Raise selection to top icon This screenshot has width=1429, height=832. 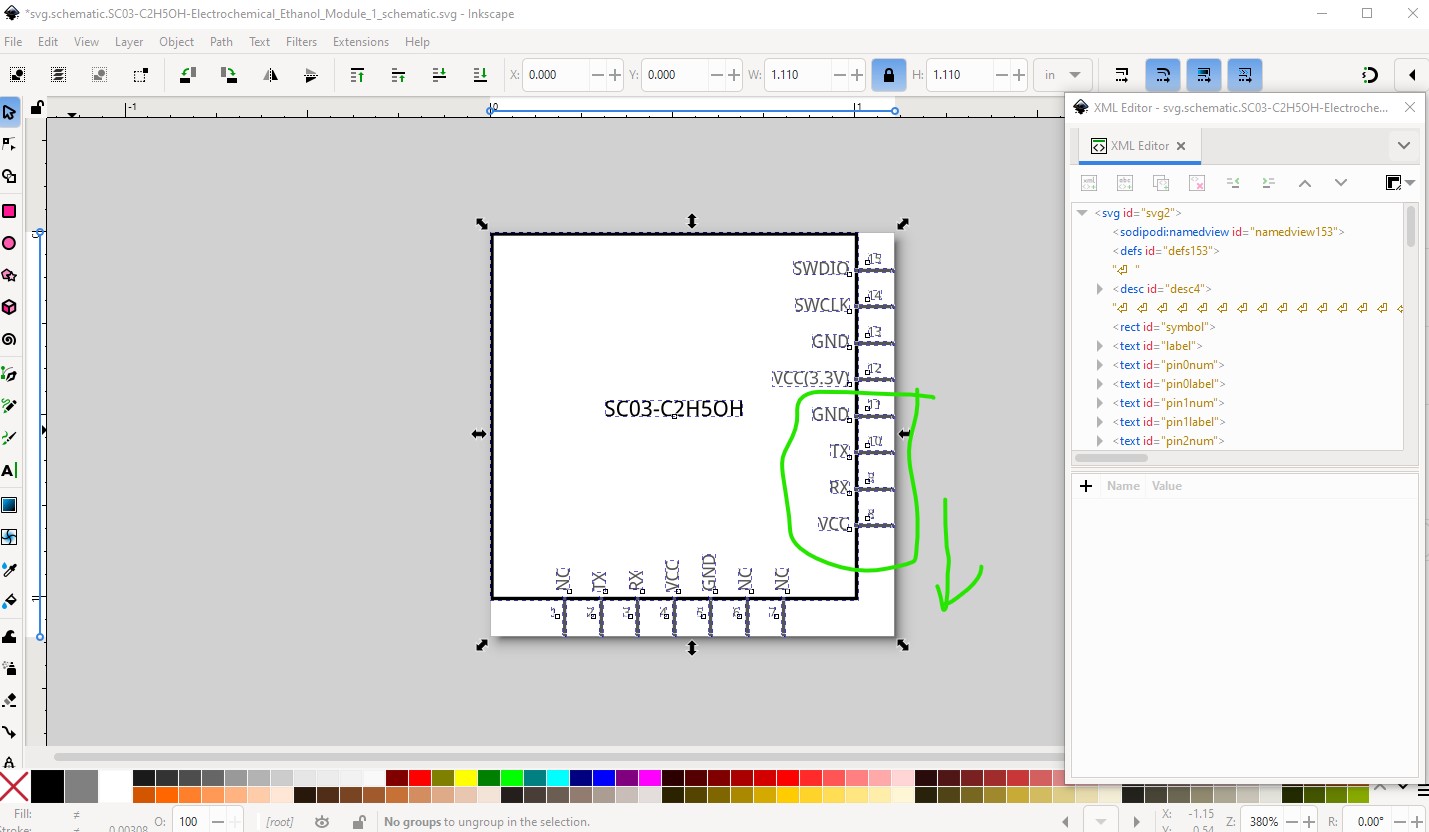coord(357,75)
